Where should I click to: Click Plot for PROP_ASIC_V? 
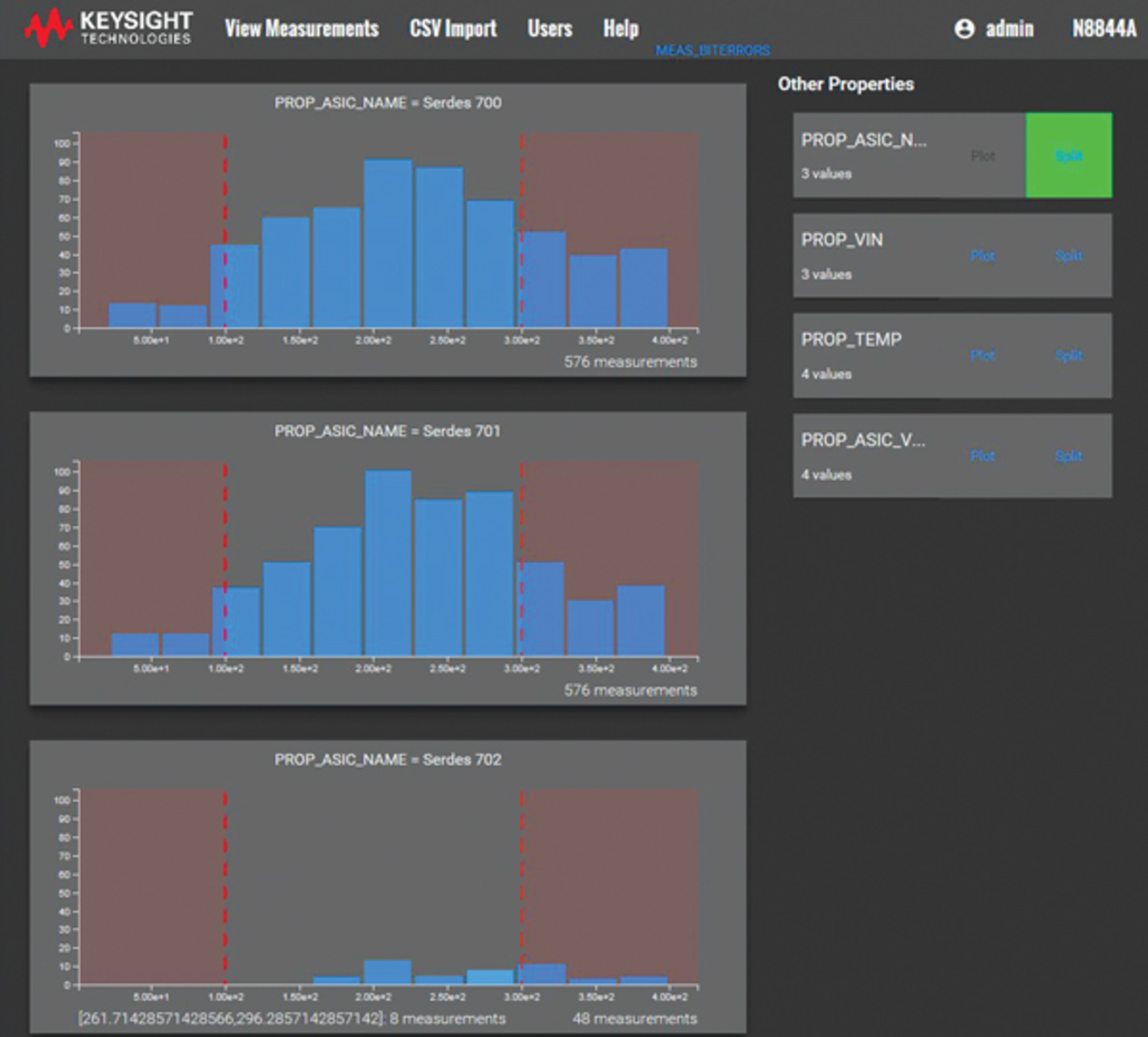tap(984, 456)
